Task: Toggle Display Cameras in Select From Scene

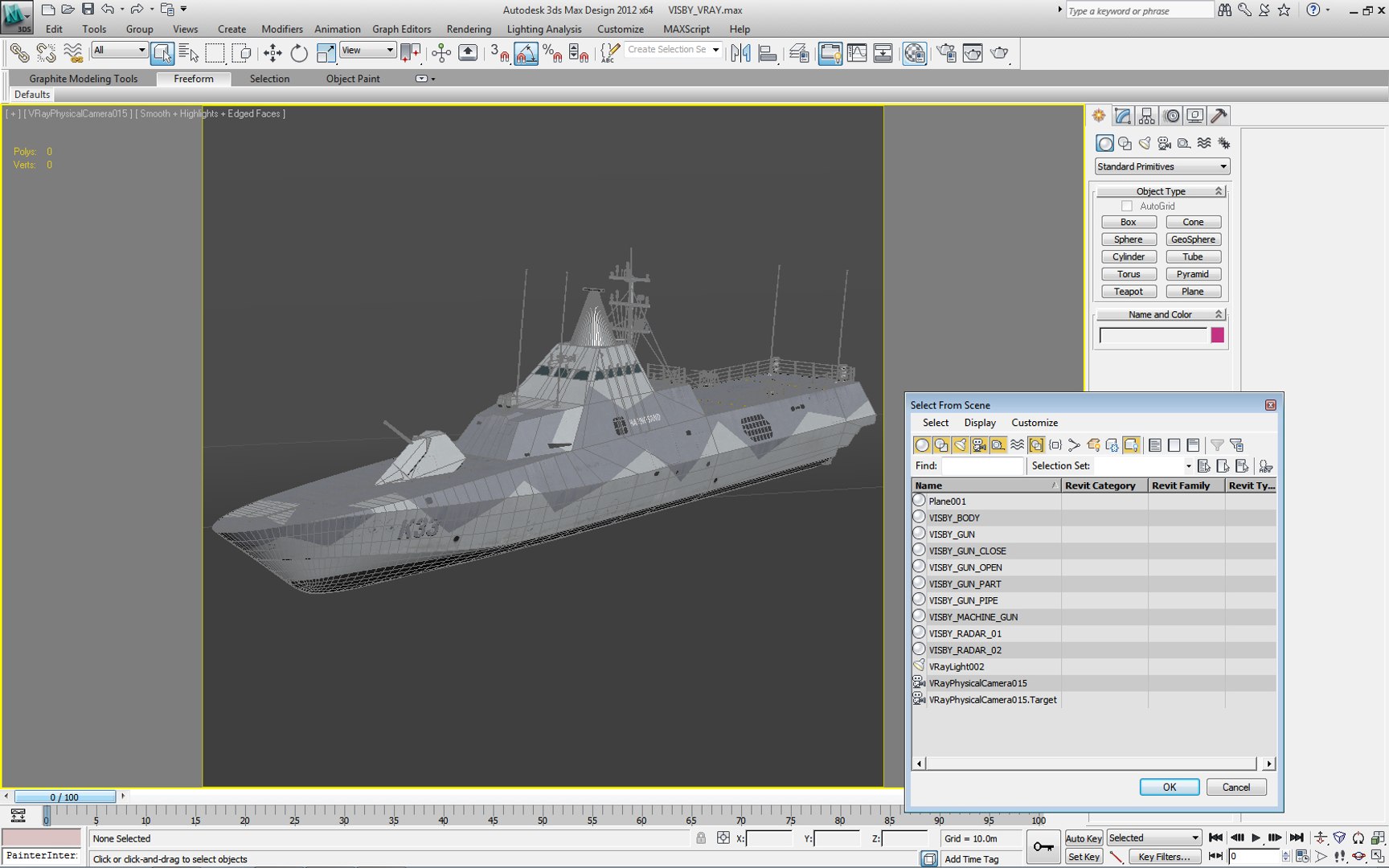Action: point(979,445)
